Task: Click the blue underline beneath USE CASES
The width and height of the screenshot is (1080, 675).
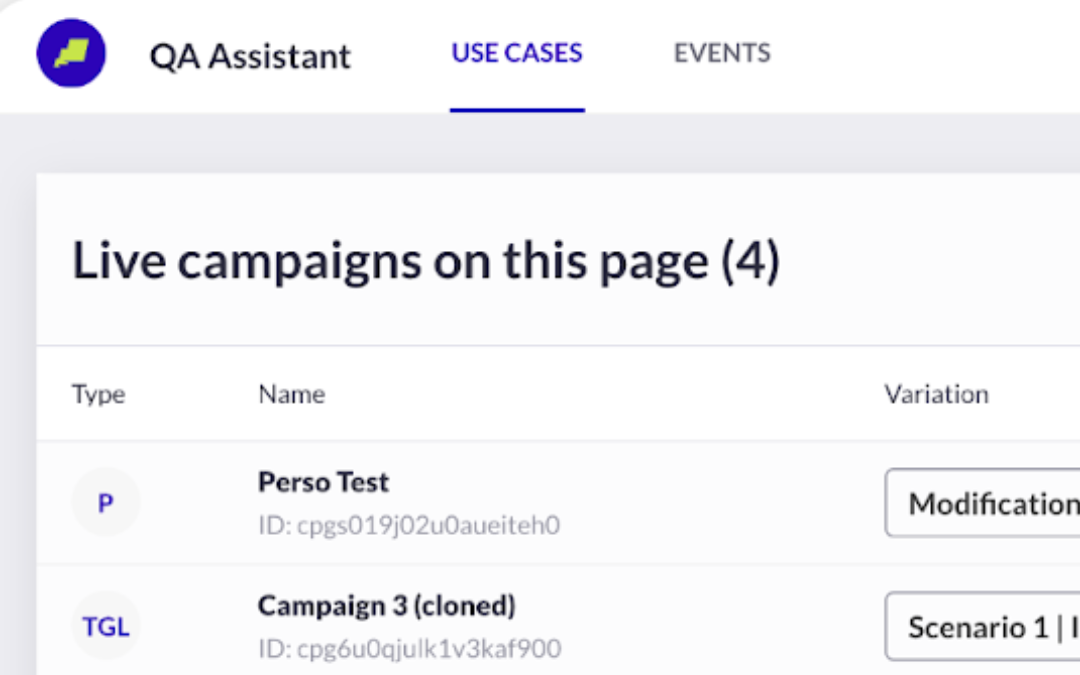Action: 517,110
